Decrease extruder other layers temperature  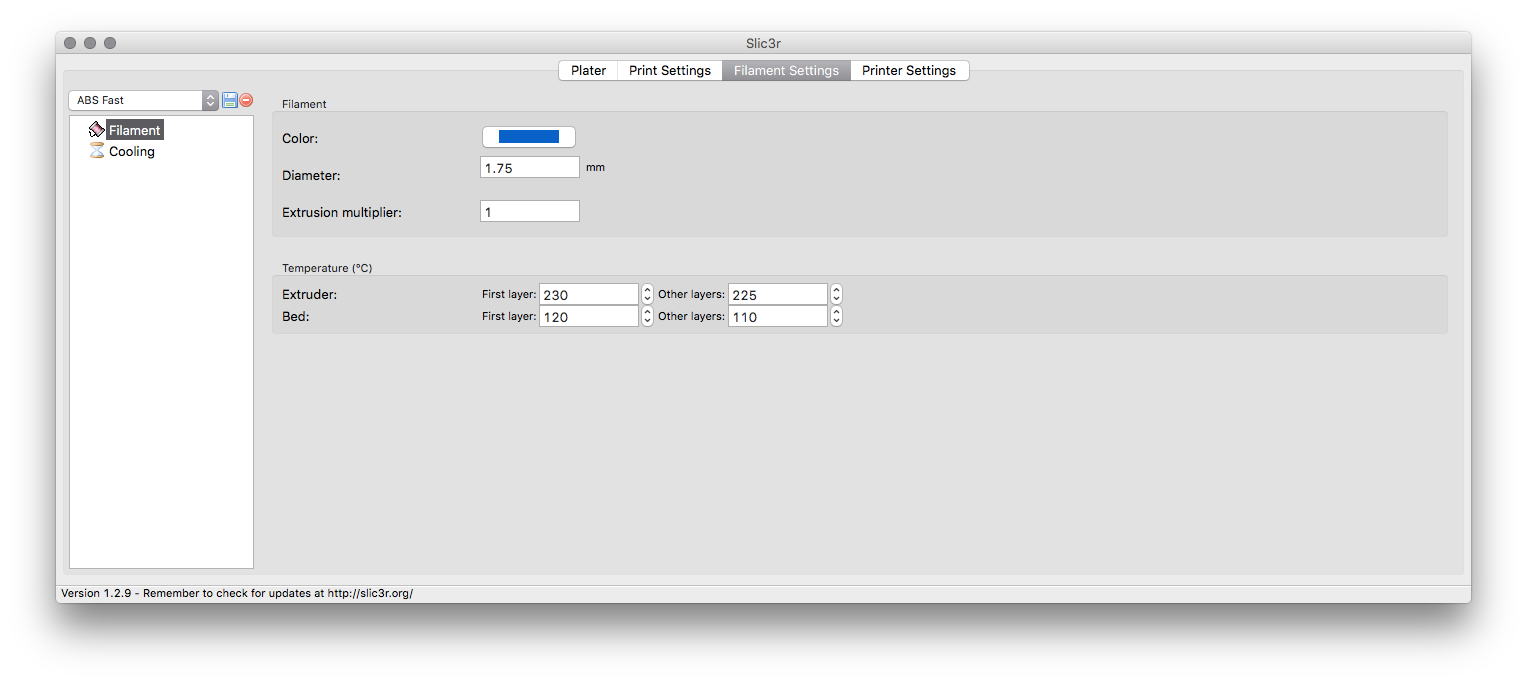(836, 297)
